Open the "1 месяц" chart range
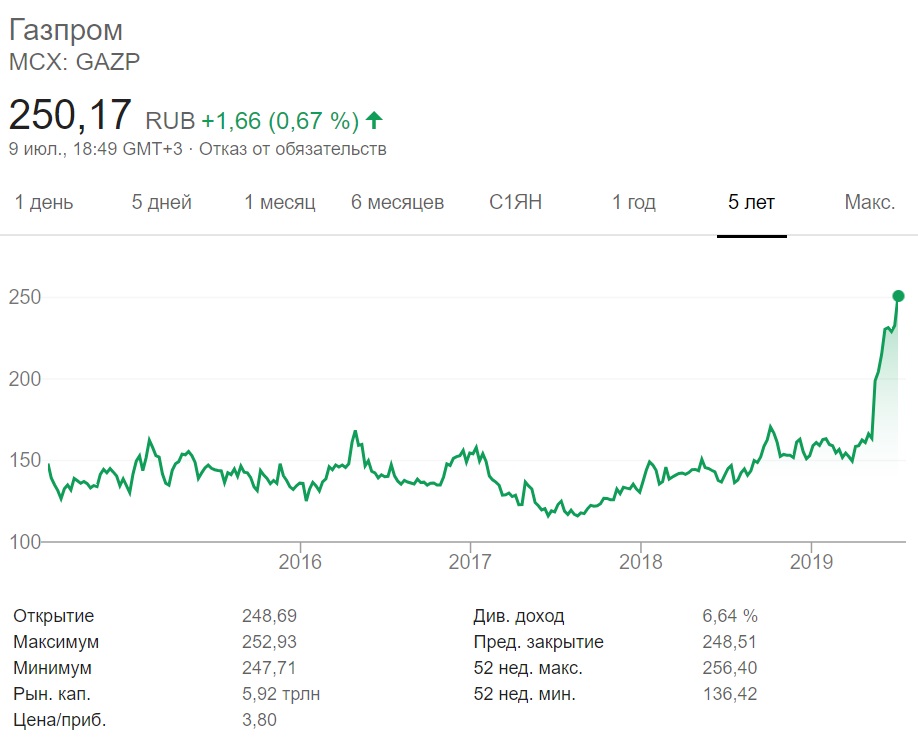Screen dimensions: 918x752 tap(280, 203)
